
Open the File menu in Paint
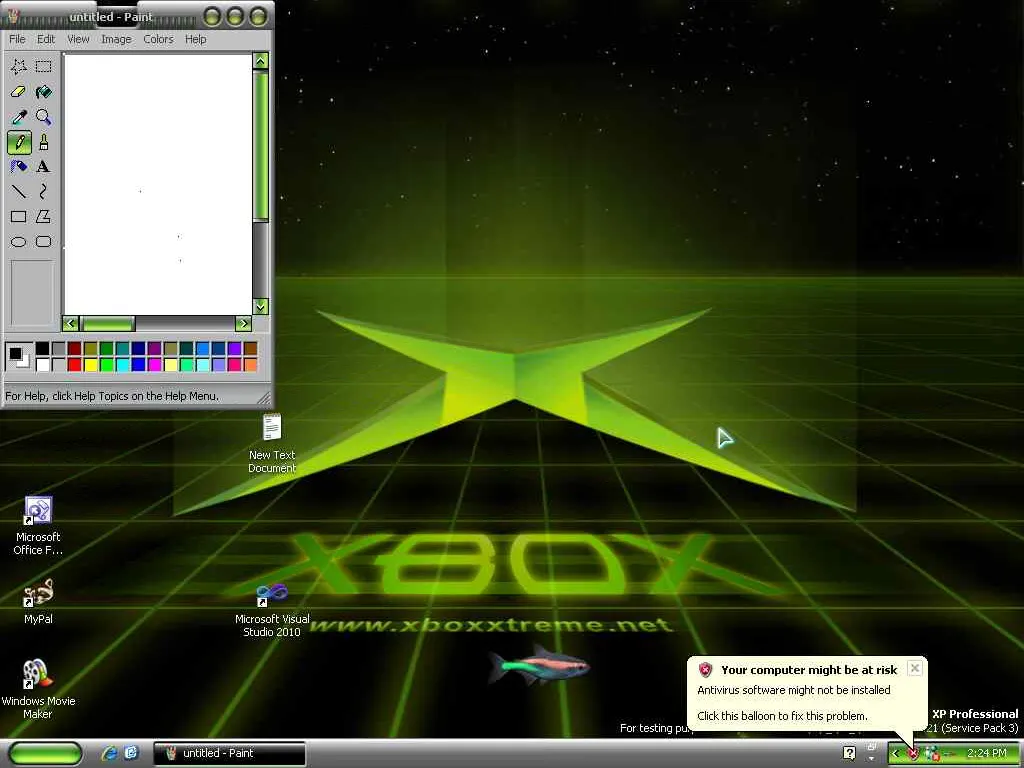click(x=17, y=39)
